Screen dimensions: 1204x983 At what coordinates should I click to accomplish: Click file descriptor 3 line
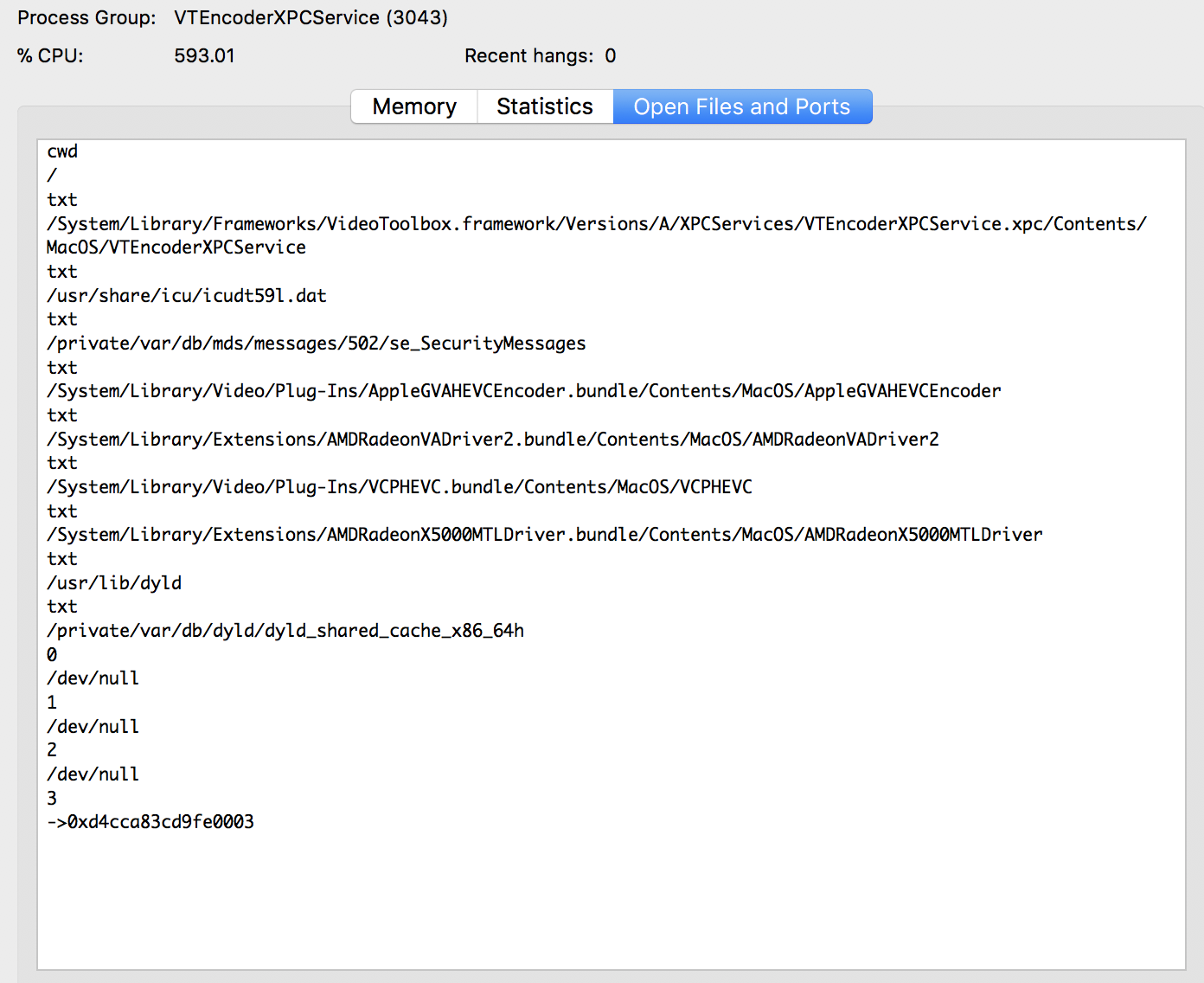pos(52,798)
